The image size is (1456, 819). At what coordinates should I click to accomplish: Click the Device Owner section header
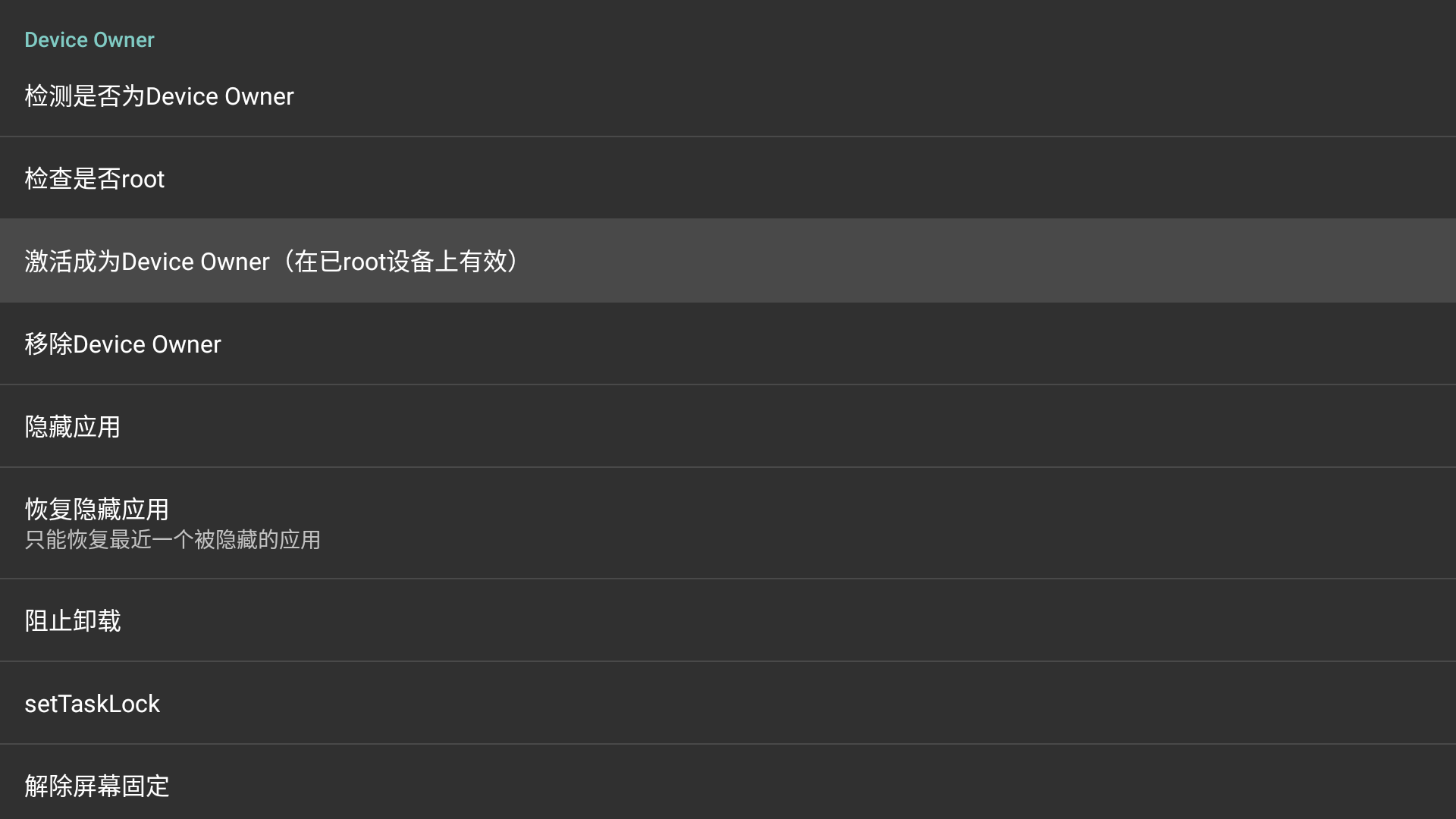(x=89, y=39)
